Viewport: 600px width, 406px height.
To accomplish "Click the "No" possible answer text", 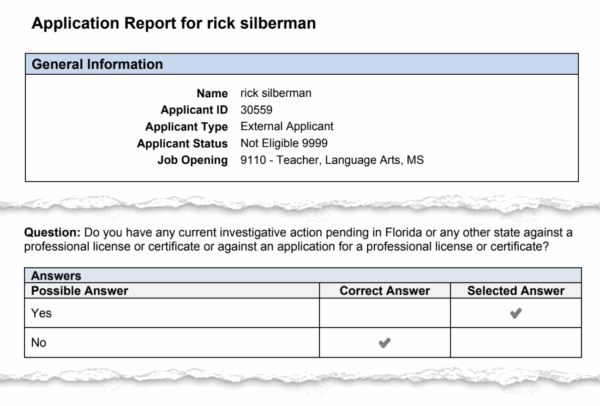I will pyautogui.click(x=40, y=343).
